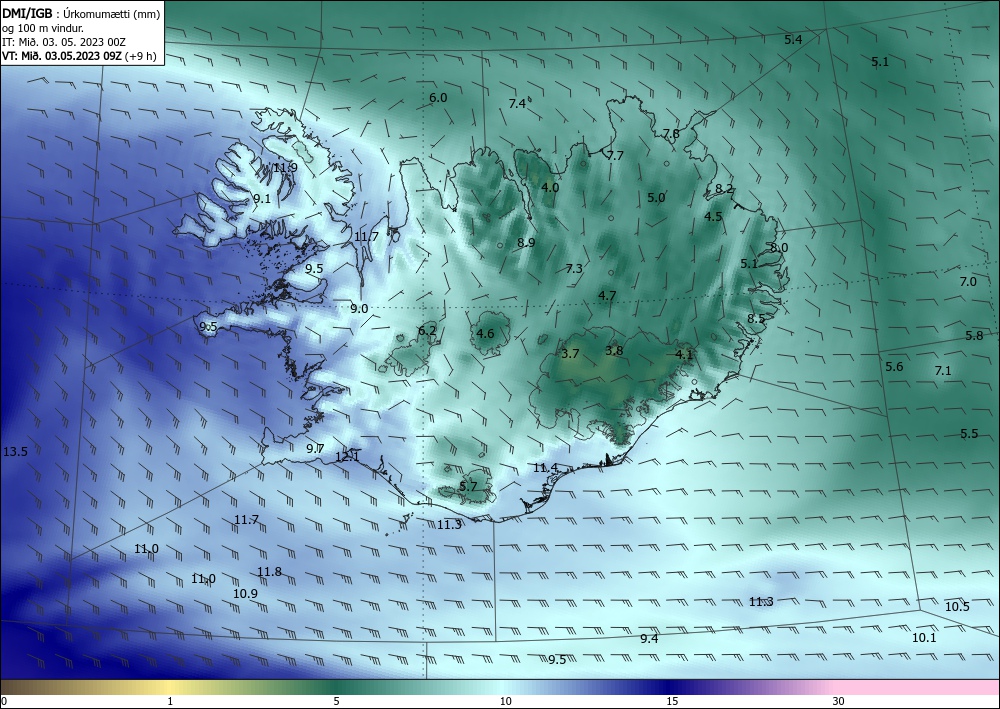1000x709 pixels.
Task: Click the color scale label 10
Action: coord(505,701)
